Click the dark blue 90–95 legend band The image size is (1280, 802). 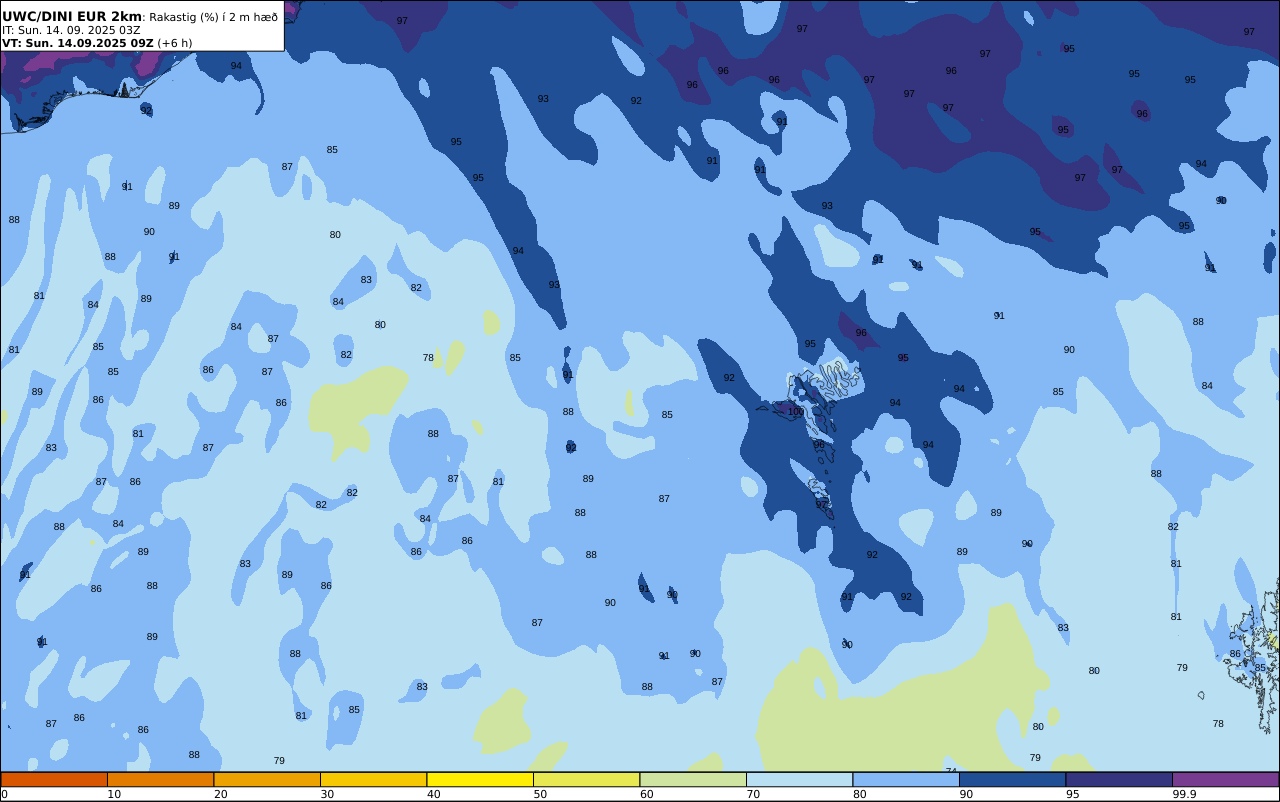click(1013, 779)
